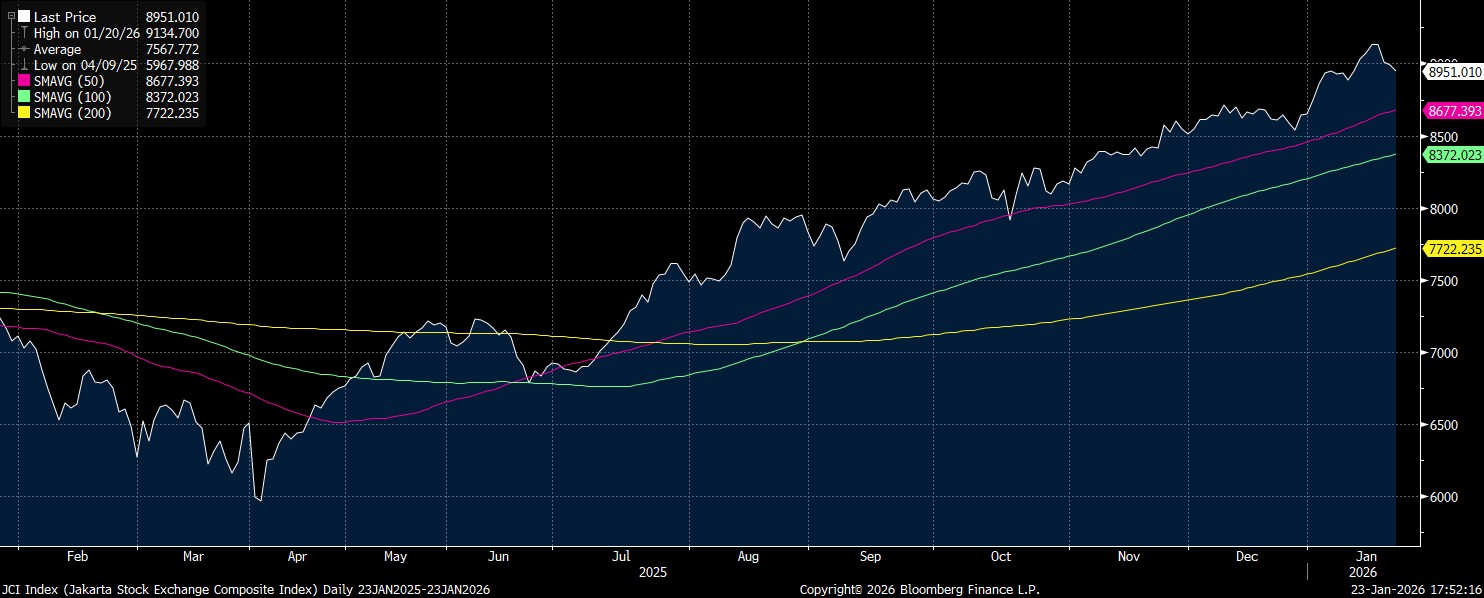Click the green 8372.023 axis tag
Screen dimensions: 1484x598
click(1453, 155)
